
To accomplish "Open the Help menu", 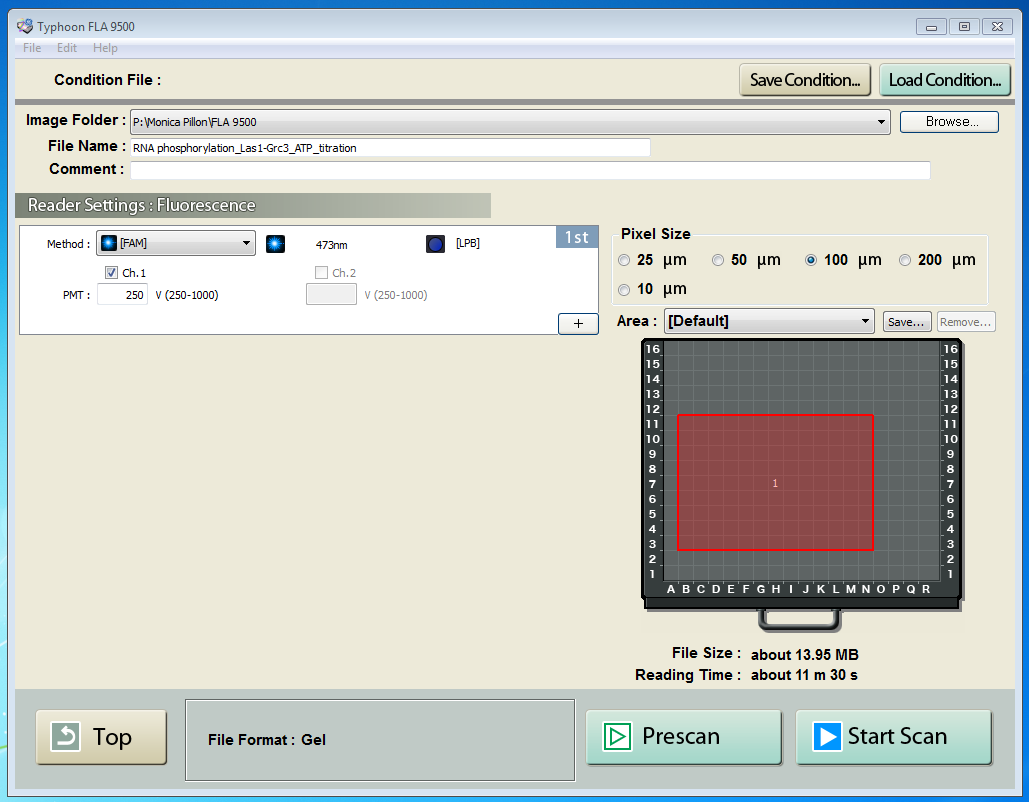I will coord(105,48).
